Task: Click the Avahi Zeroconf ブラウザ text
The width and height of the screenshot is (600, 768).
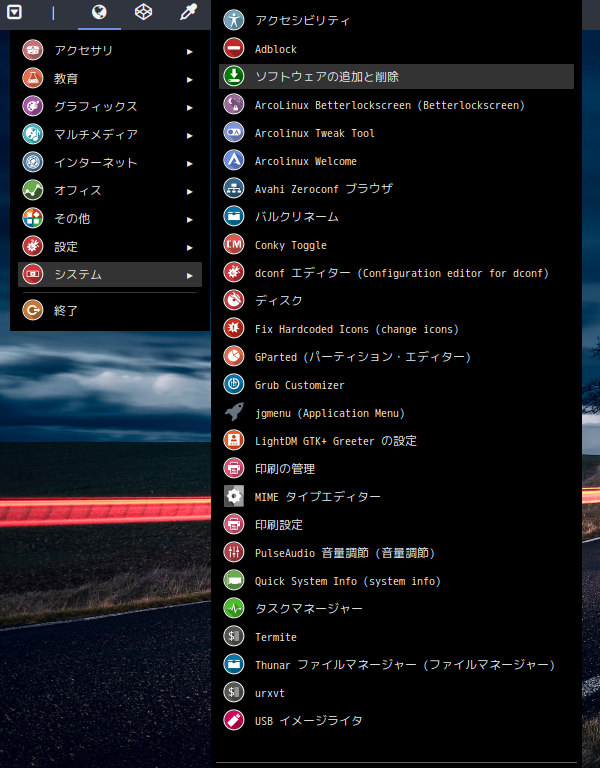Action: [324, 189]
